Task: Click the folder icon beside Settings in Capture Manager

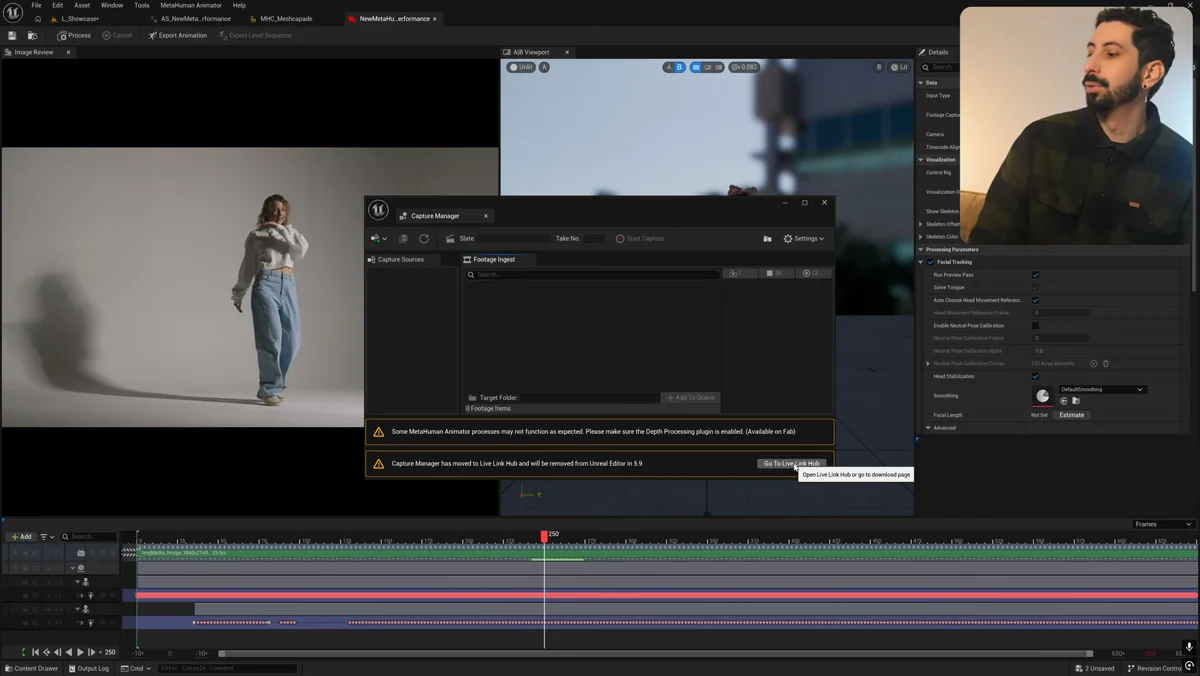Action: [767, 239]
